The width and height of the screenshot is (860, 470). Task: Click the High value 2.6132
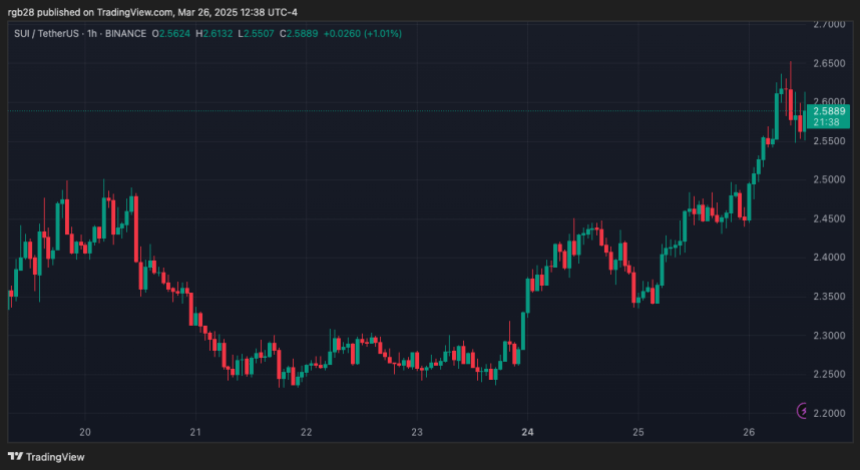tap(217, 33)
